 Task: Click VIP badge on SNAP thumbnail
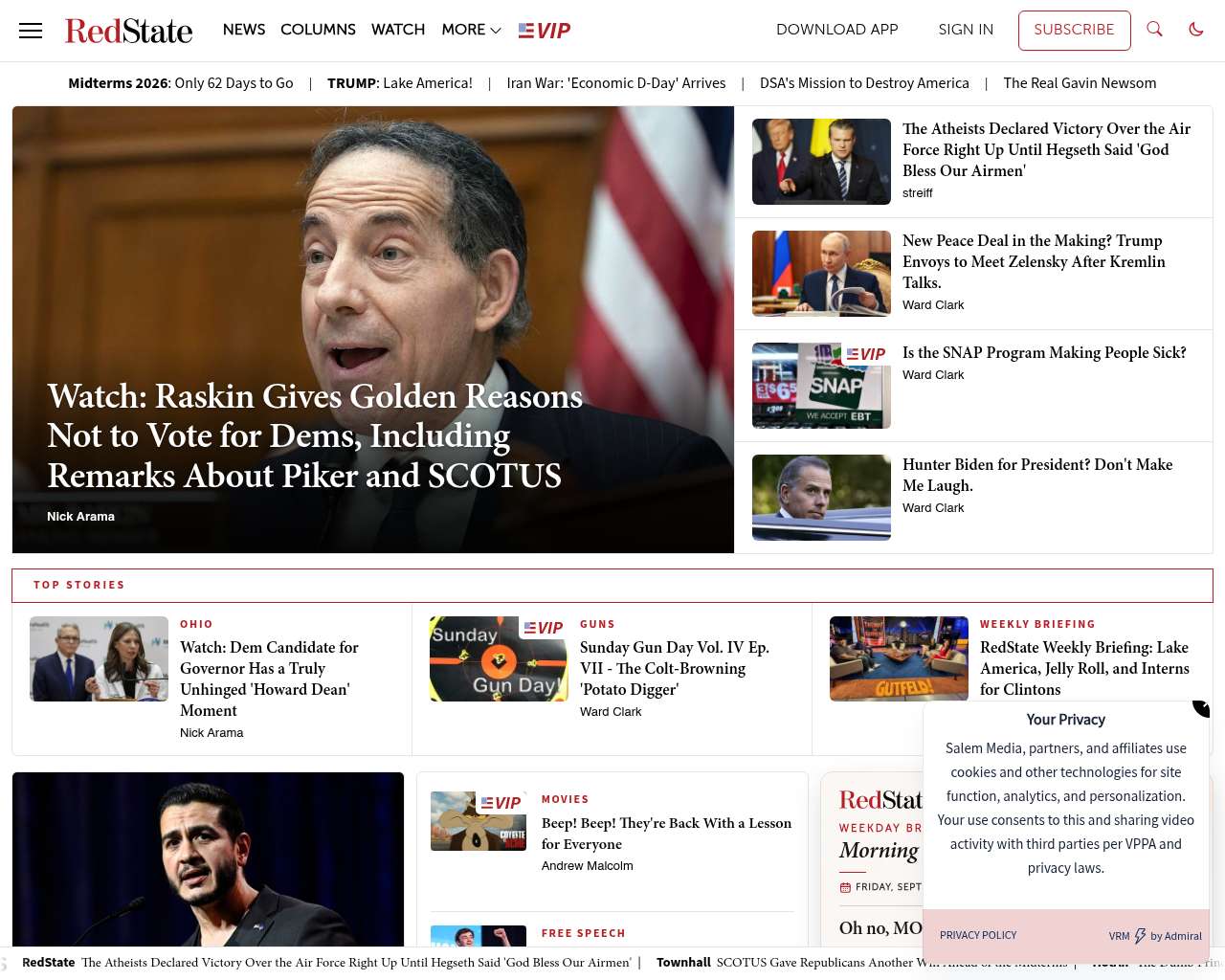tap(866, 354)
